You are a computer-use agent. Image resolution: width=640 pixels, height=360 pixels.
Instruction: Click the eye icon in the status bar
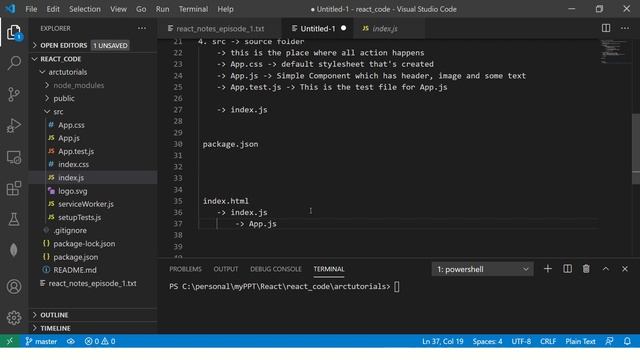pyautogui.click(x=71, y=341)
